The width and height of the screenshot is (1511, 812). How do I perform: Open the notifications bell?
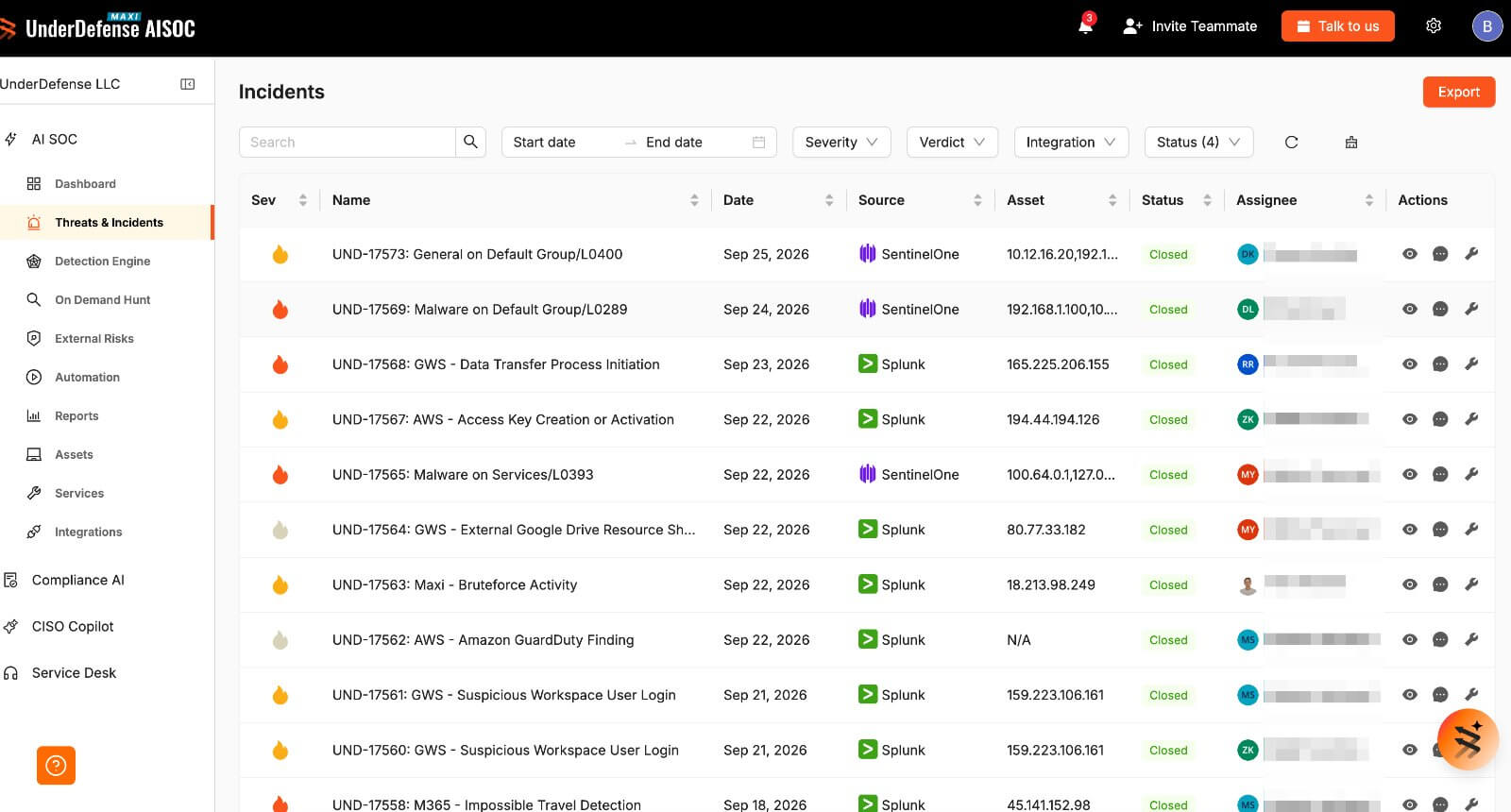coord(1085,25)
